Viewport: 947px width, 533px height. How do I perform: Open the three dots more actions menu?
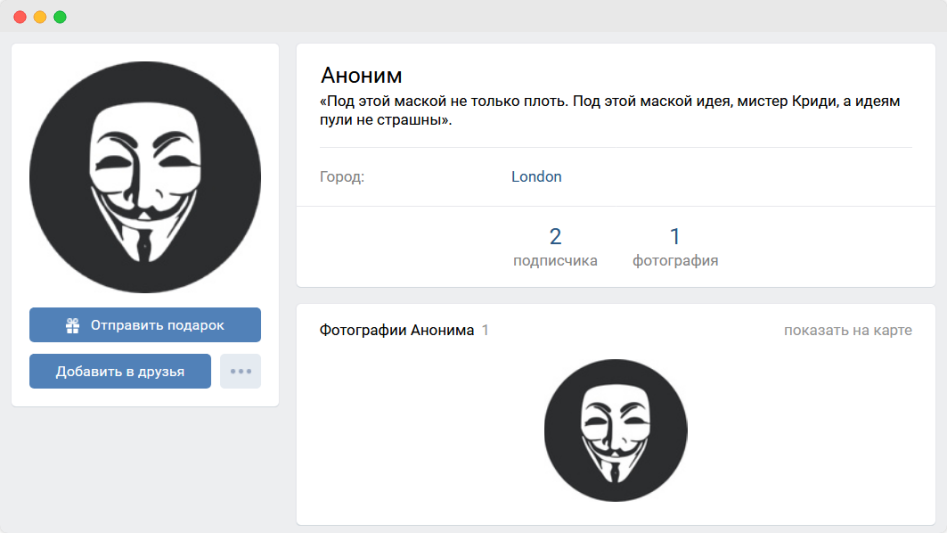pyautogui.click(x=240, y=371)
